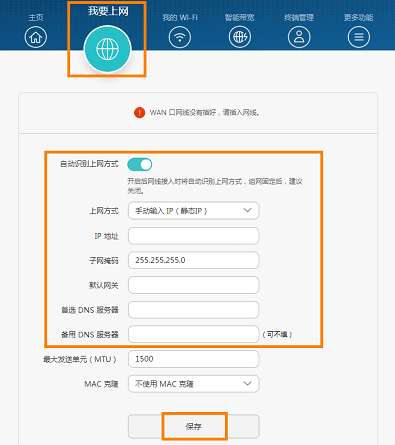395x445 pixels.
Task: Open the 智能带宽 icon
Action: [240, 37]
